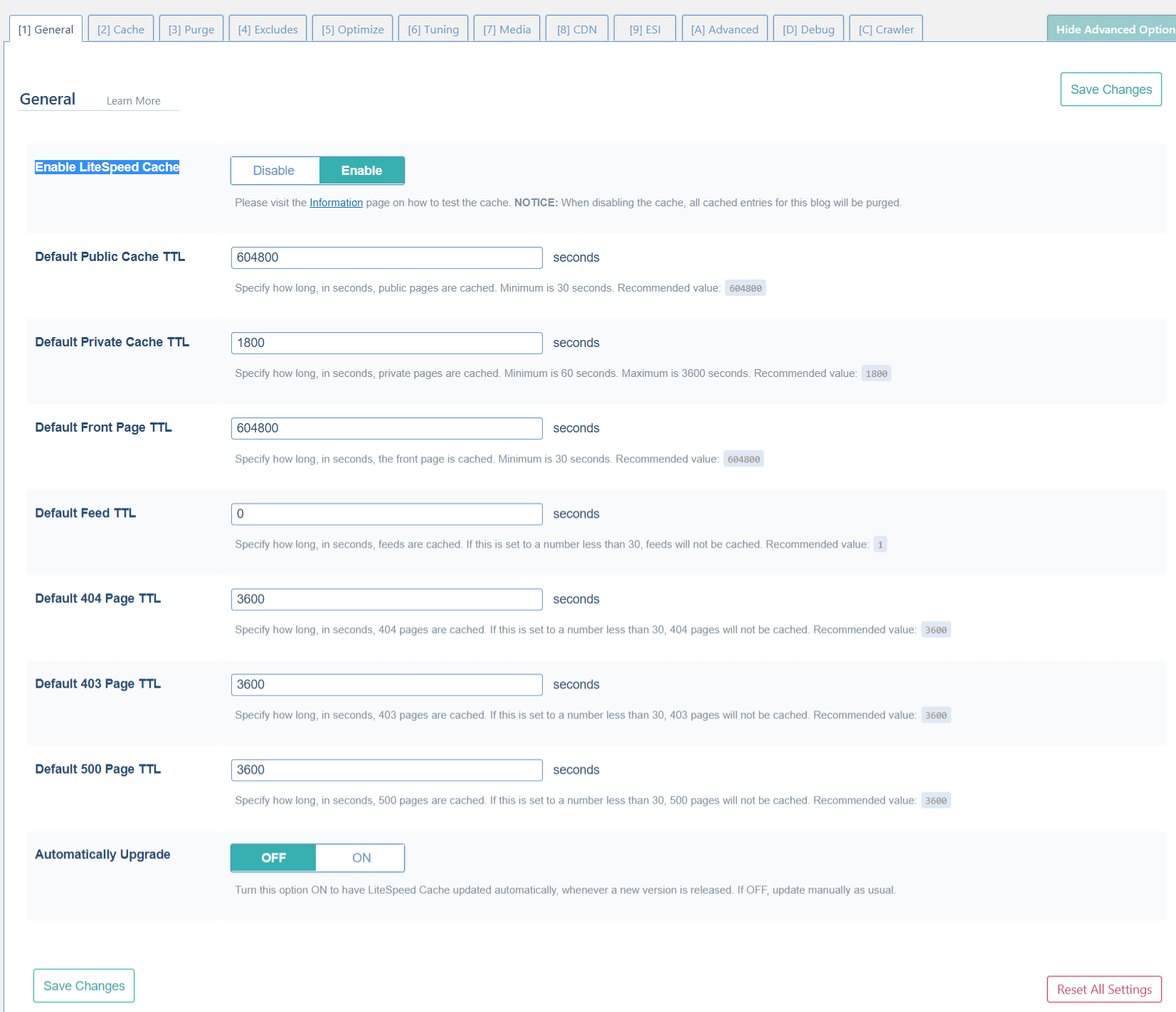The image size is (1176, 1012).
Task: Click the General section heading
Action: point(48,99)
